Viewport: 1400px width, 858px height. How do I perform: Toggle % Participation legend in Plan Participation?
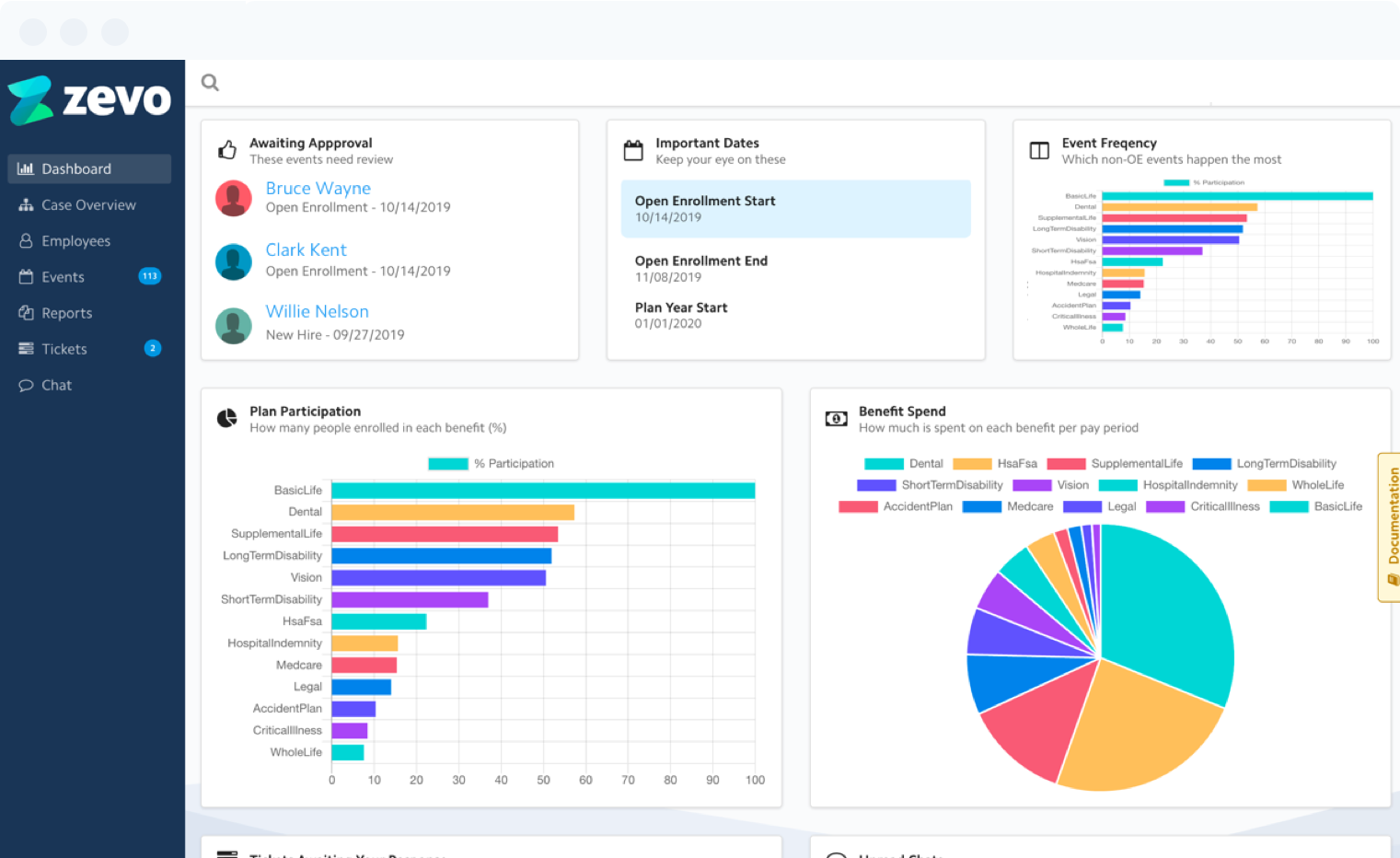pyautogui.click(x=492, y=463)
